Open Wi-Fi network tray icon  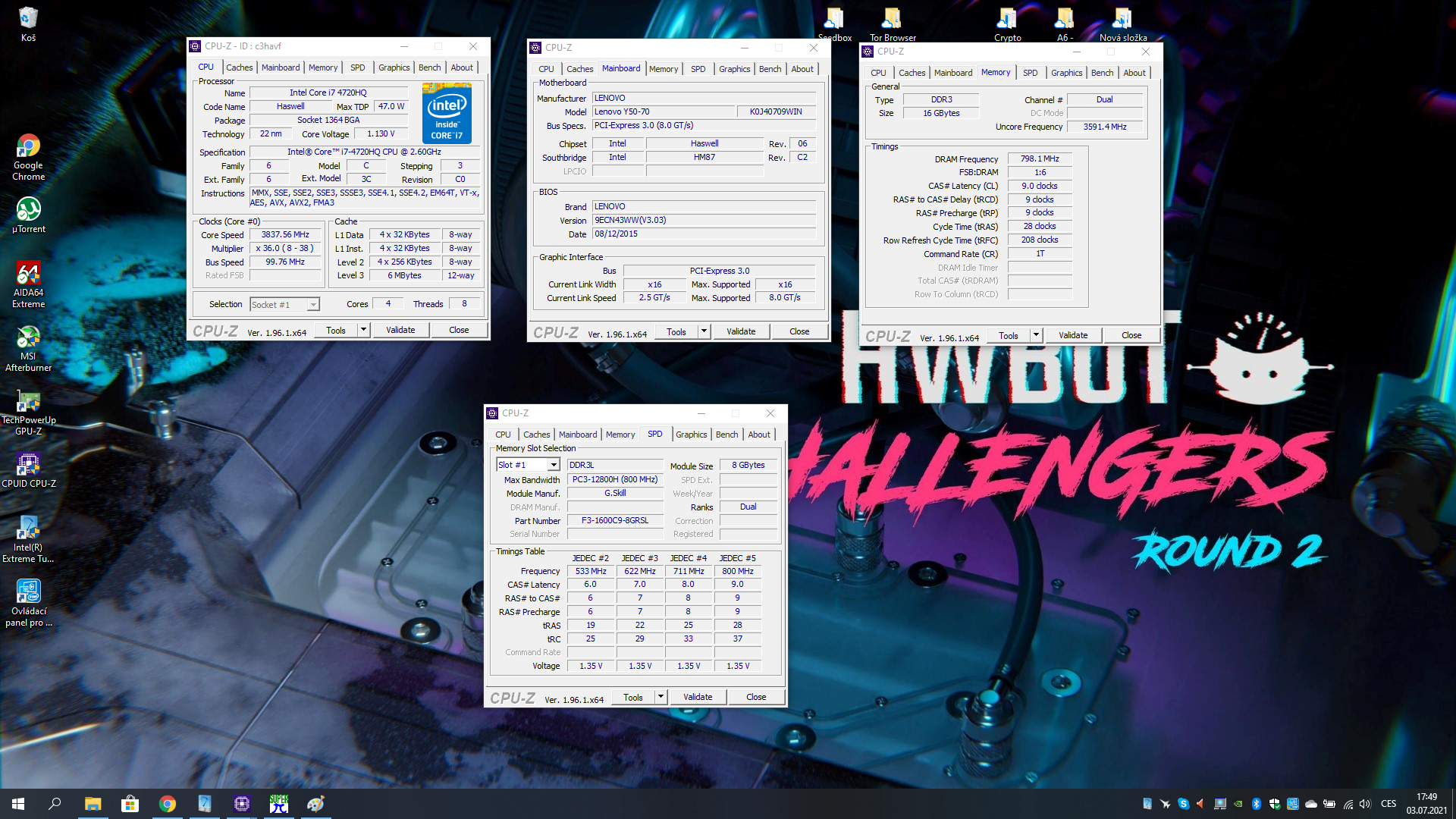coord(1348,804)
